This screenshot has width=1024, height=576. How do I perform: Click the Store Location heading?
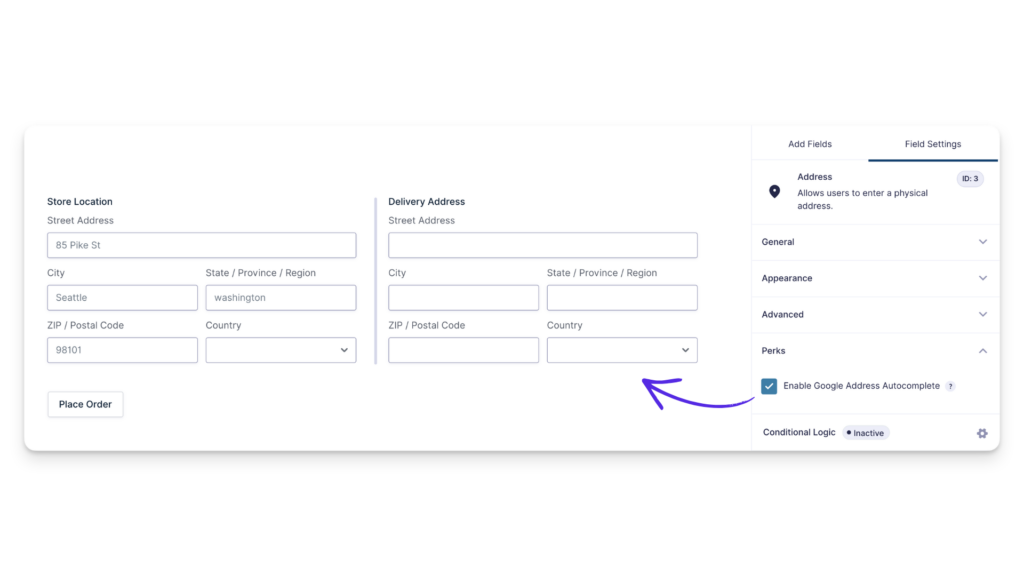[80, 202]
